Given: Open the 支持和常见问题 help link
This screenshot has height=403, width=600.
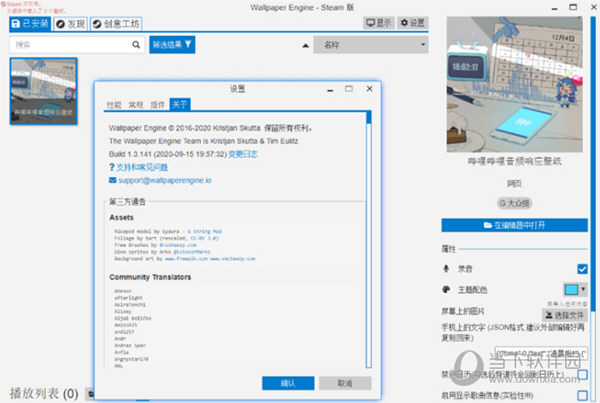Looking at the screenshot, I should coord(152,167).
